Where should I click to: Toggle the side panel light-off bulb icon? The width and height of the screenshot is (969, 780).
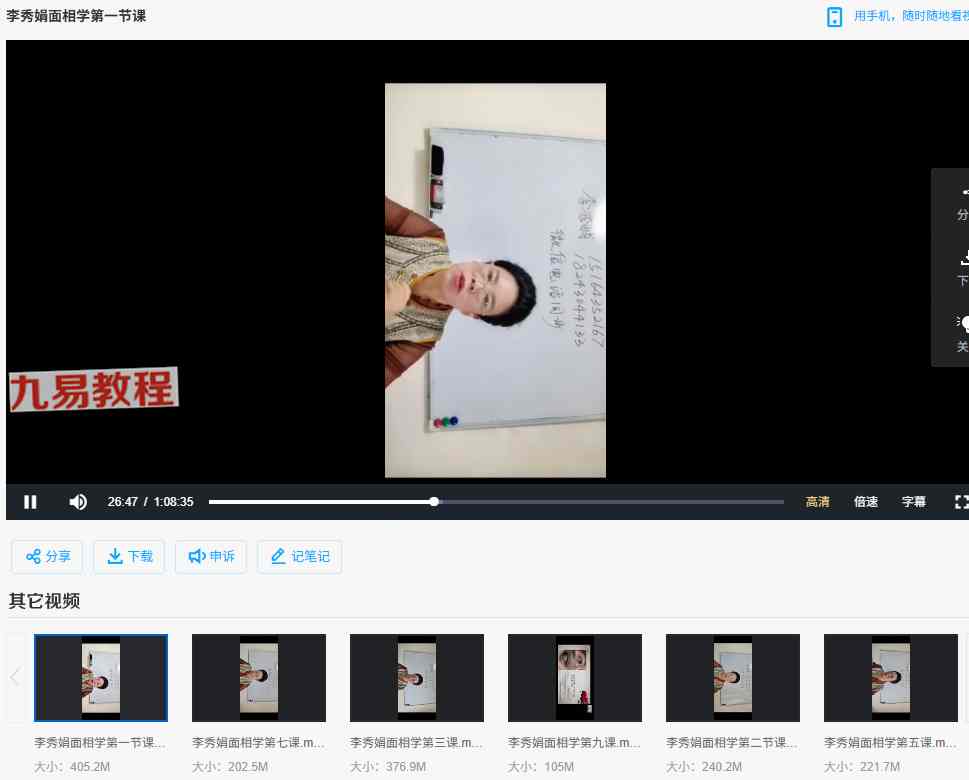point(963,323)
